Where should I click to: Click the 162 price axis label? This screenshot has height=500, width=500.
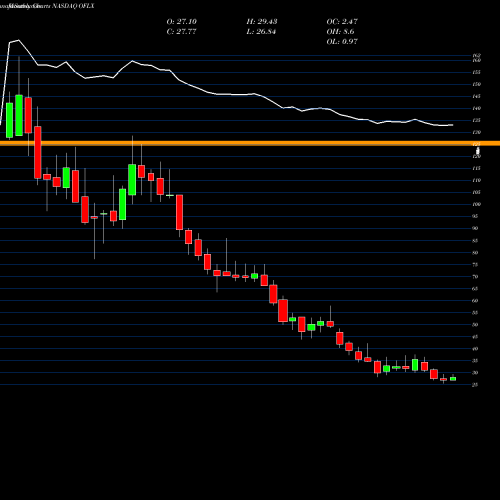click(477, 56)
